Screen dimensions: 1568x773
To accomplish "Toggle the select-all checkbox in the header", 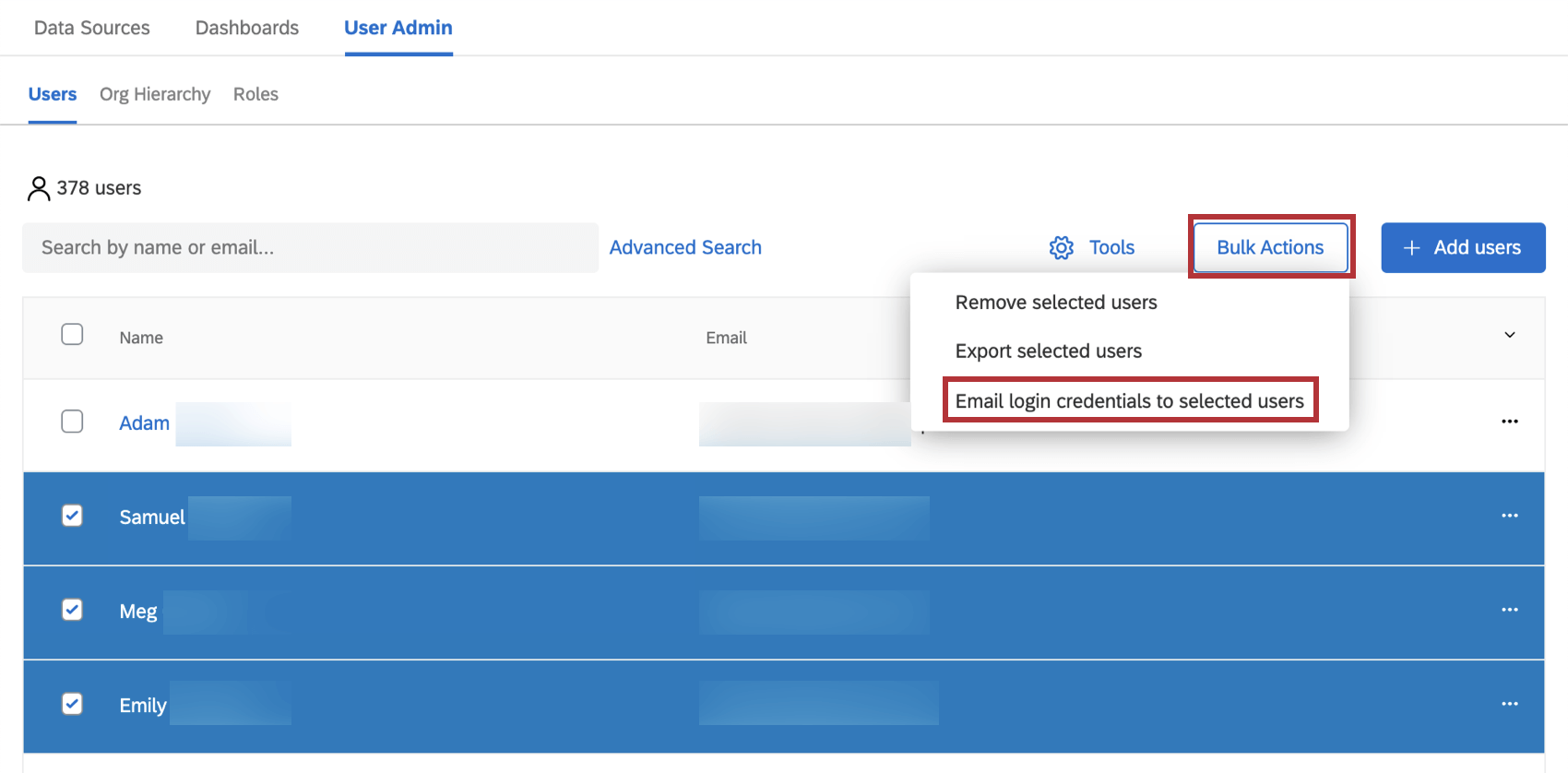I will pos(72,334).
